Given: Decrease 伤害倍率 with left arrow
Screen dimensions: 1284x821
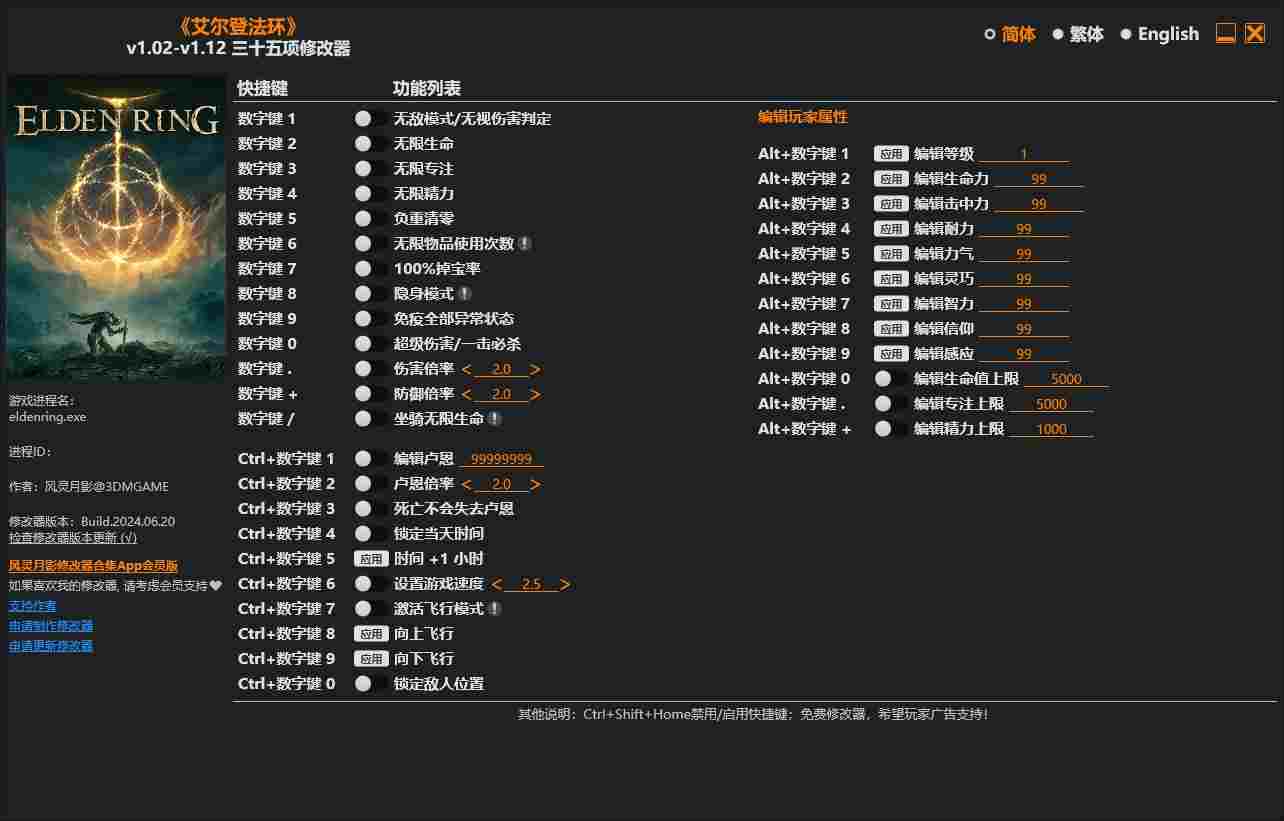Looking at the screenshot, I should pyautogui.click(x=466, y=369).
